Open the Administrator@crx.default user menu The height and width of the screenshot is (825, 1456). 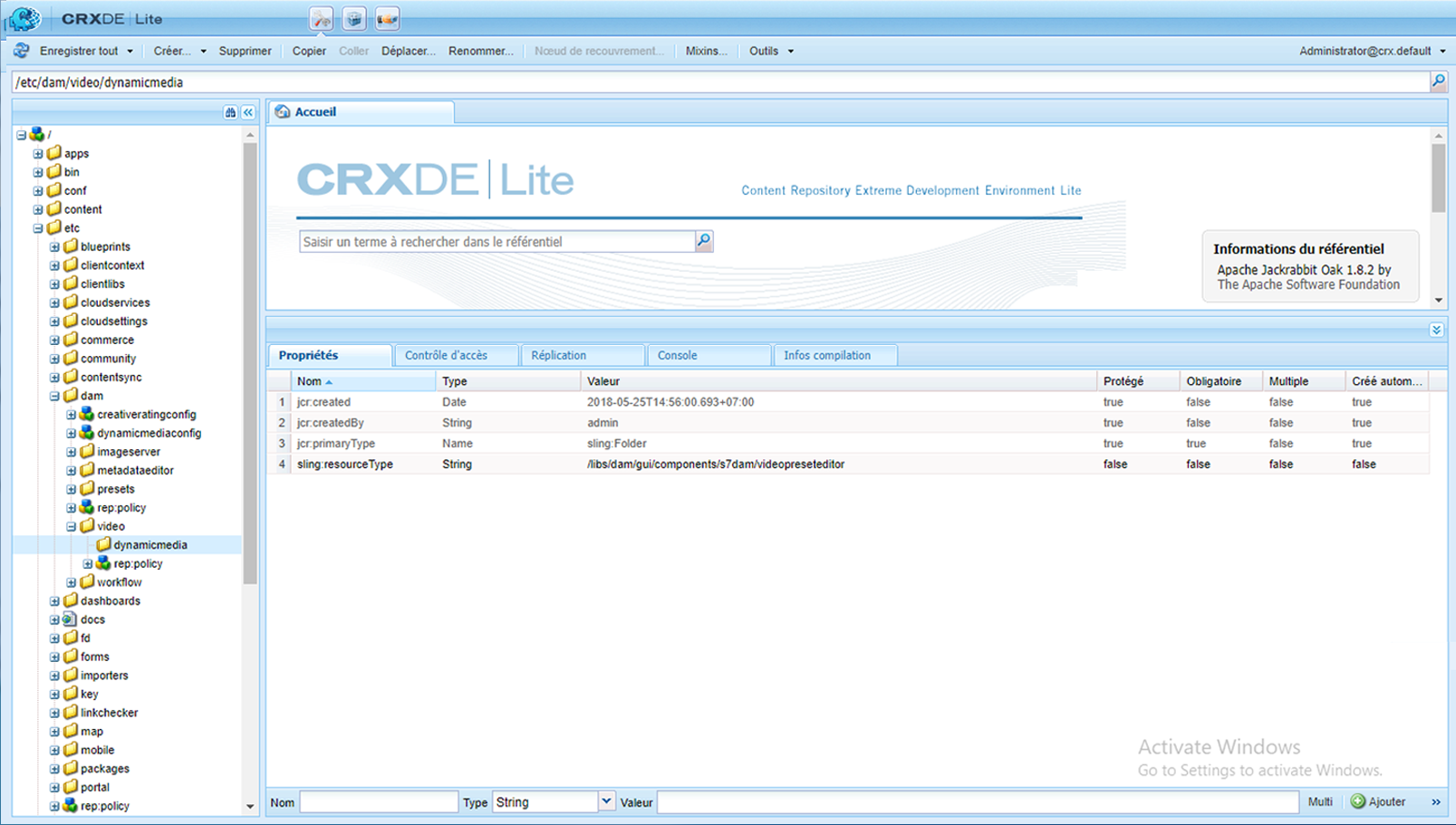pos(1372,51)
